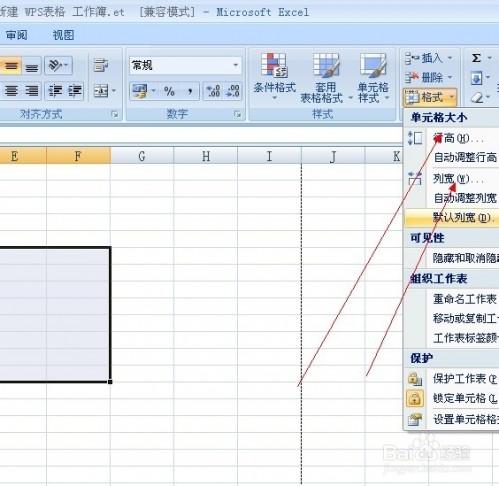This screenshot has height=486, width=499.
Task: Choose Rename Sheet (重命名工作表)
Action: (452, 299)
